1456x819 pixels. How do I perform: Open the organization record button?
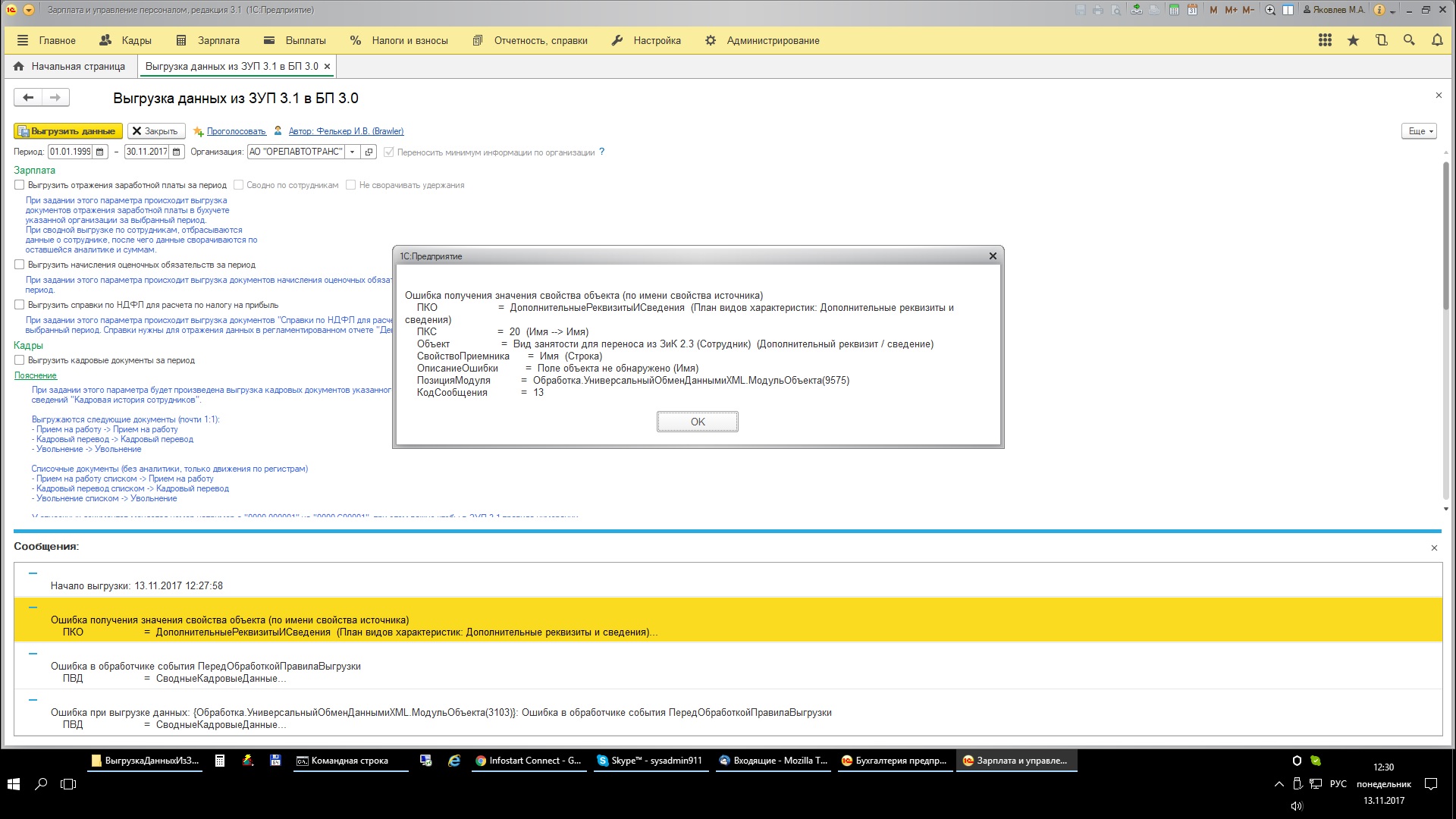(x=369, y=152)
